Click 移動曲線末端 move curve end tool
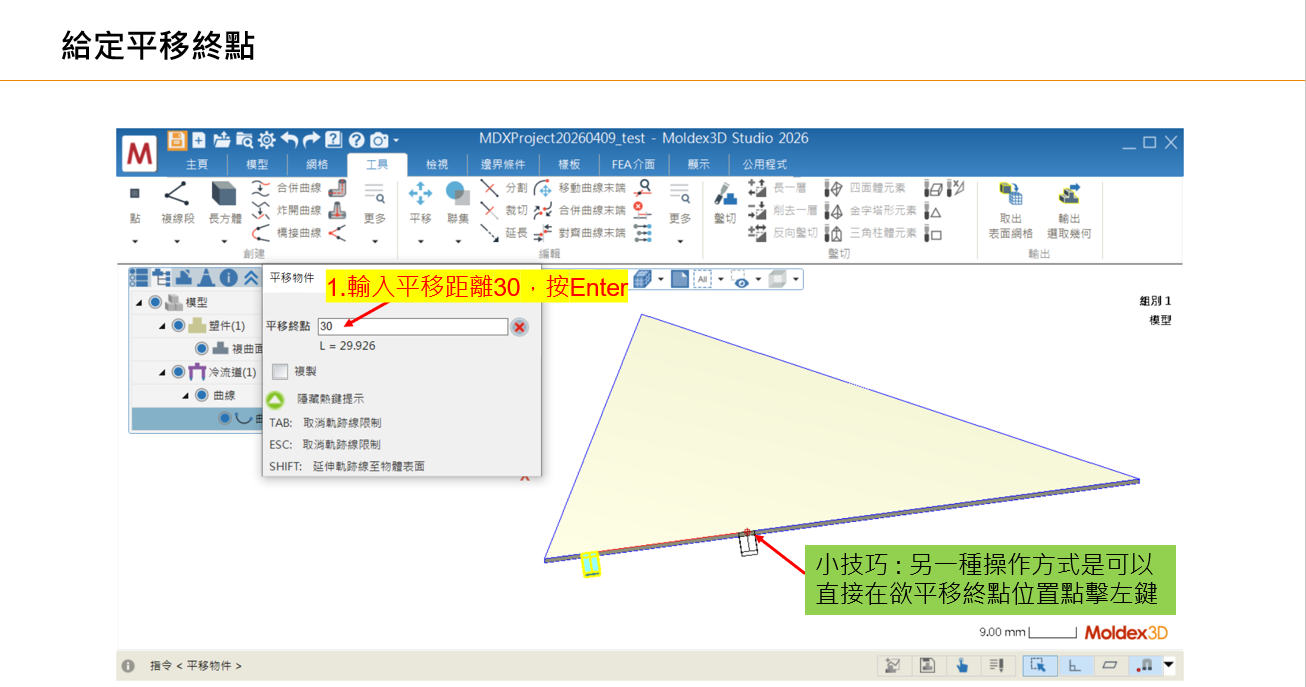 580,187
